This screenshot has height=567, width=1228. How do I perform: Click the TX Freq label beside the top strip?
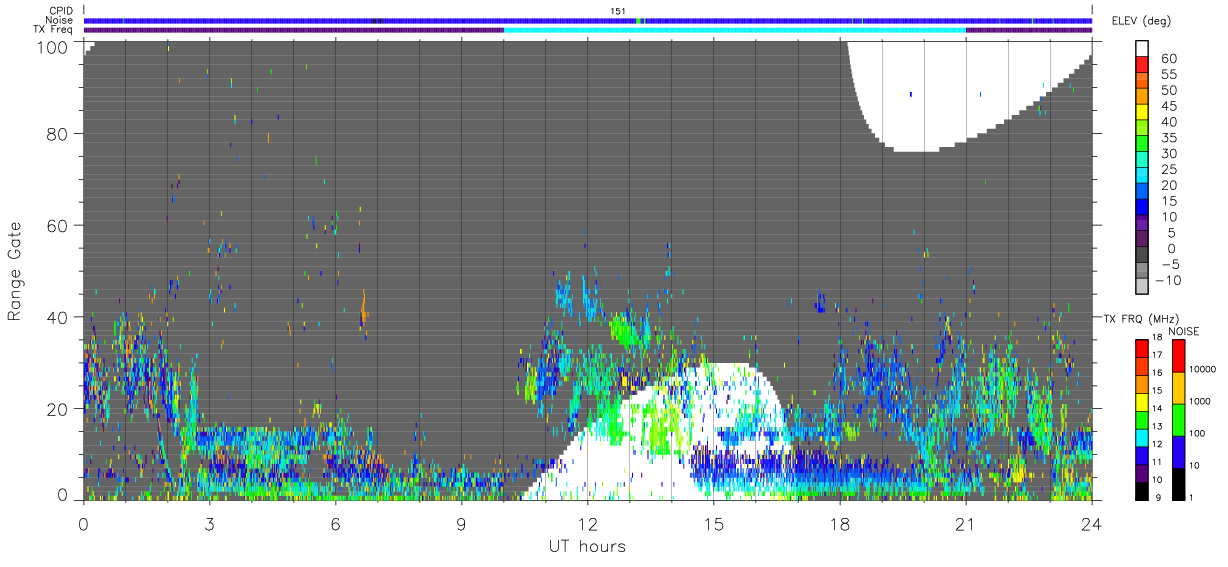[53, 30]
